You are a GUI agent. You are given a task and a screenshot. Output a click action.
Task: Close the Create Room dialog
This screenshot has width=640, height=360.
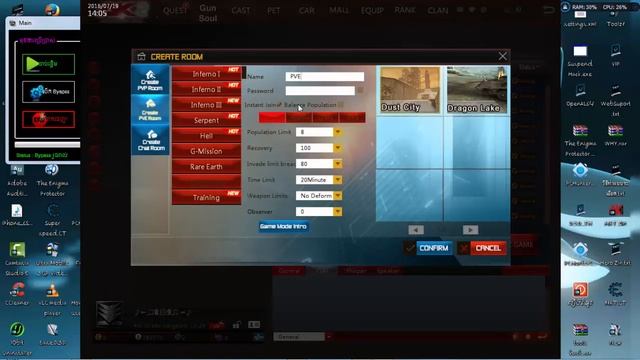[502, 56]
